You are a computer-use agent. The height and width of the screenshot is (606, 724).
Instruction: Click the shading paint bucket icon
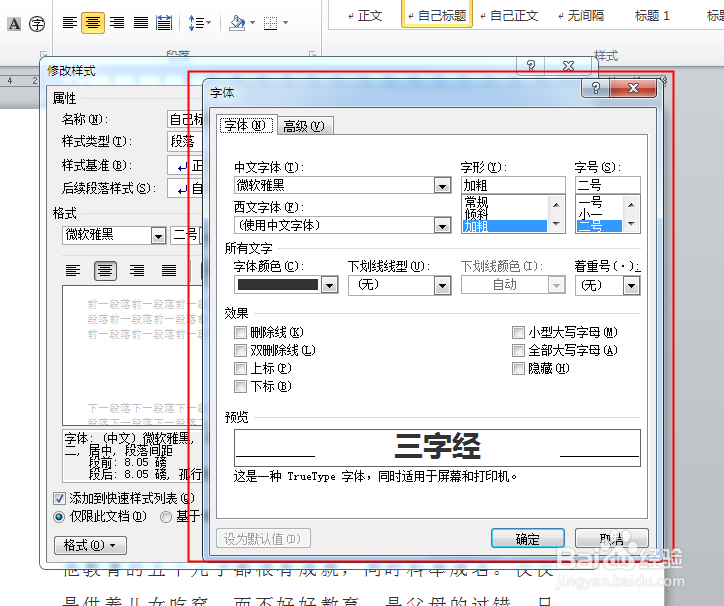[x=237, y=23]
